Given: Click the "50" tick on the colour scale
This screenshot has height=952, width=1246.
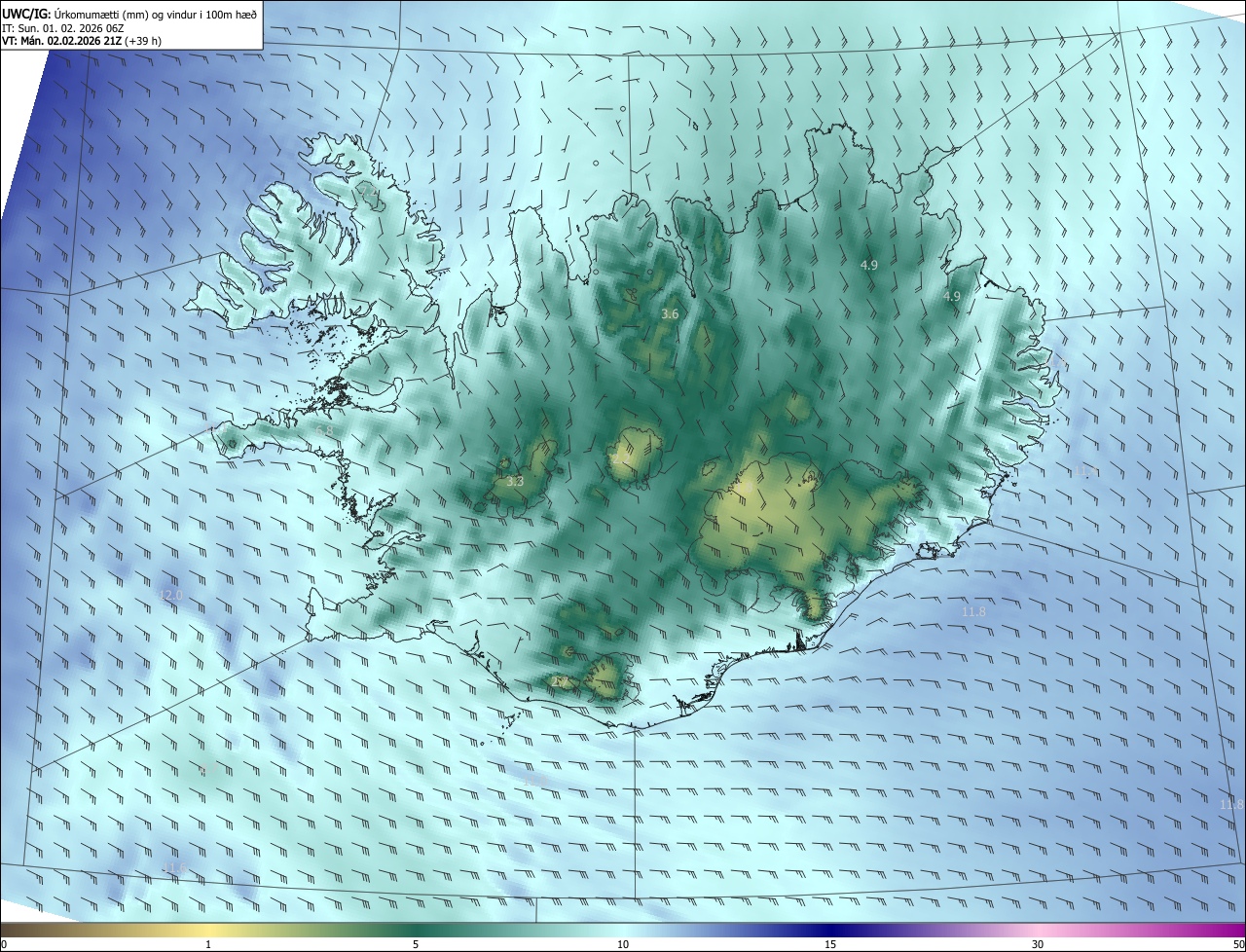Looking at the screenshot, I should (1239, 944).
